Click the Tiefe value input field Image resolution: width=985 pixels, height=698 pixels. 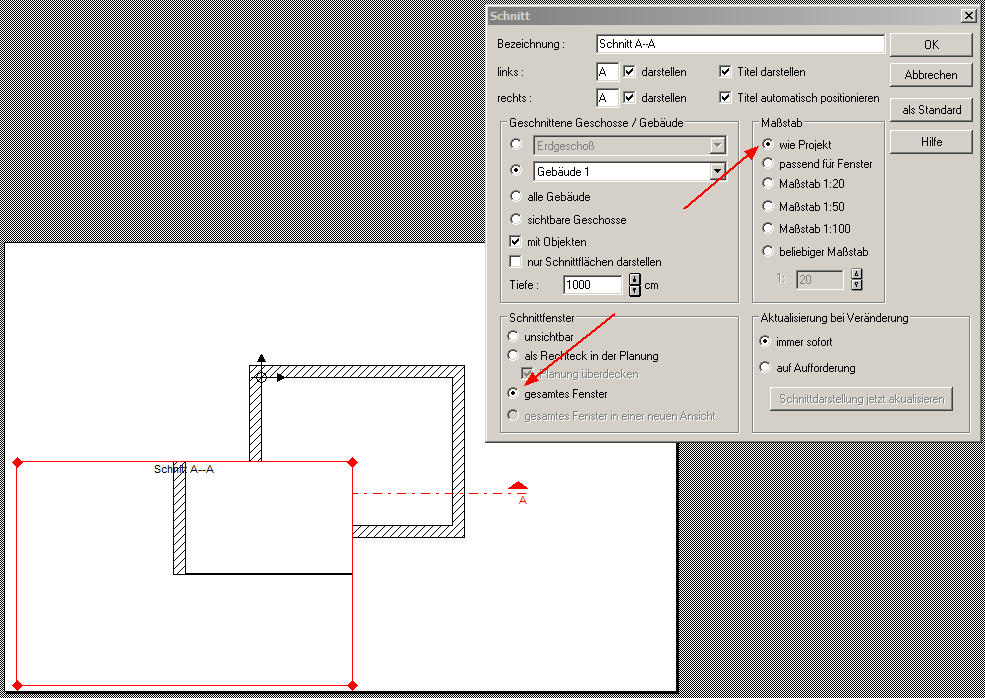coord(592,285)
